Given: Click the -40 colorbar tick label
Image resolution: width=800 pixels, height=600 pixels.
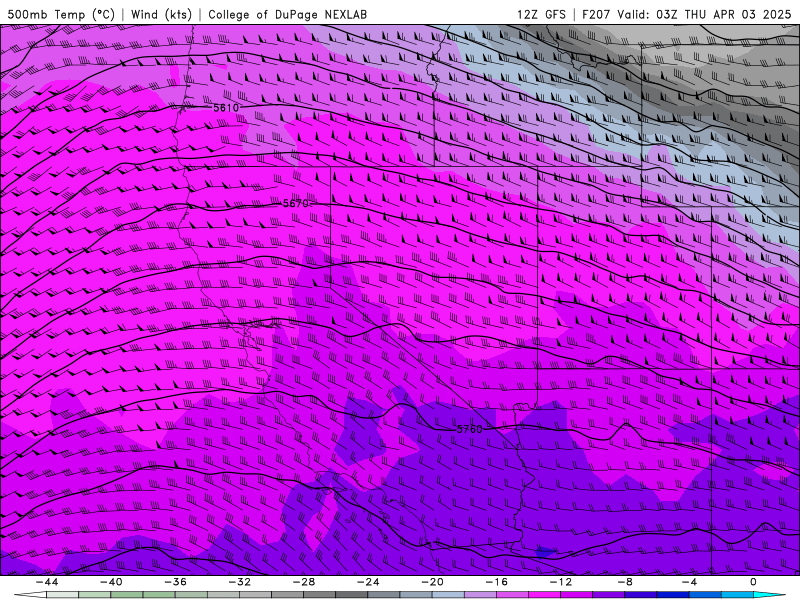Looking at the screenshot, I should coord(111,582).
